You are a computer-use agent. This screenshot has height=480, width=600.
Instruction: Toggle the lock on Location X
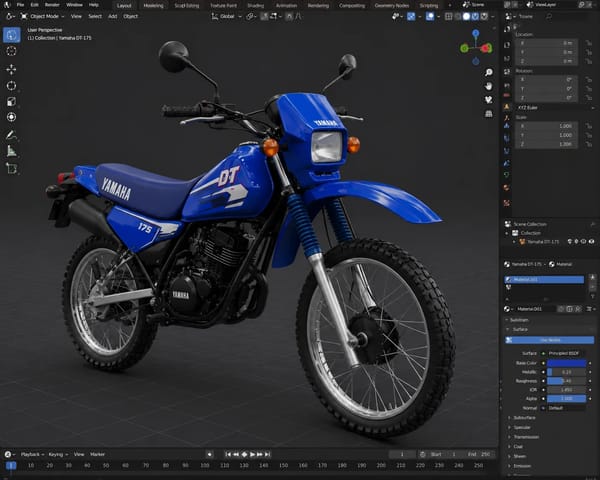588,43
